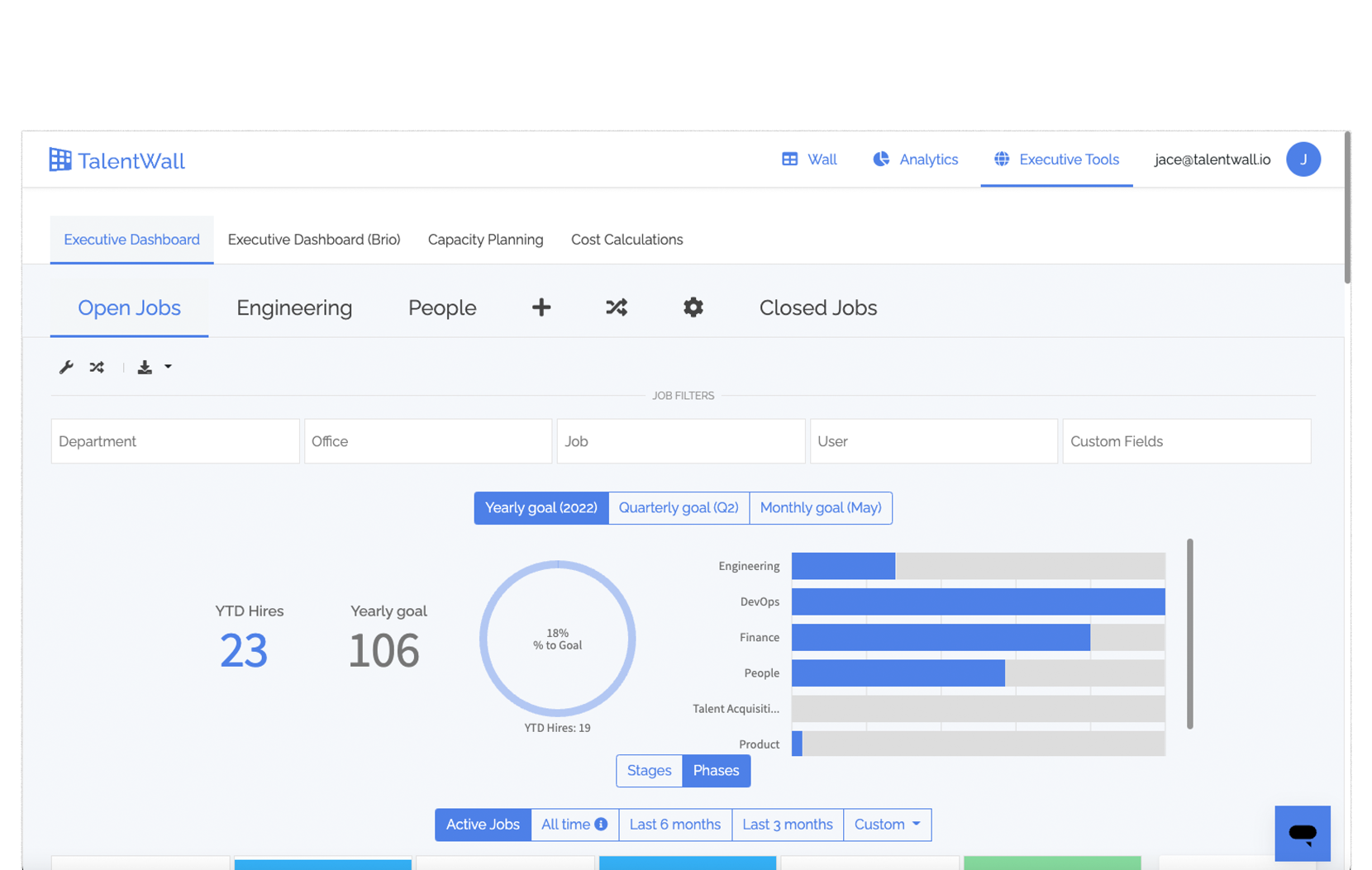The image size is (1372, 870).
Task: Switch to Capacity Planning tab
Action: [x=485, y=240]
